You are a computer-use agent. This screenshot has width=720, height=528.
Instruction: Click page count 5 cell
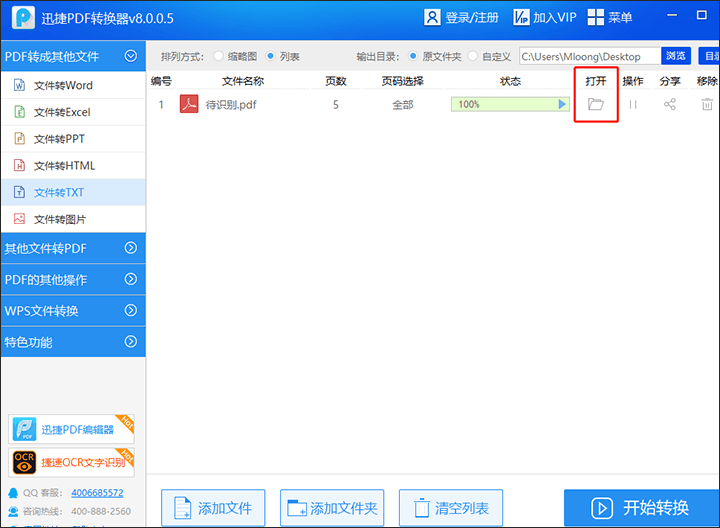tap(336, 105)
